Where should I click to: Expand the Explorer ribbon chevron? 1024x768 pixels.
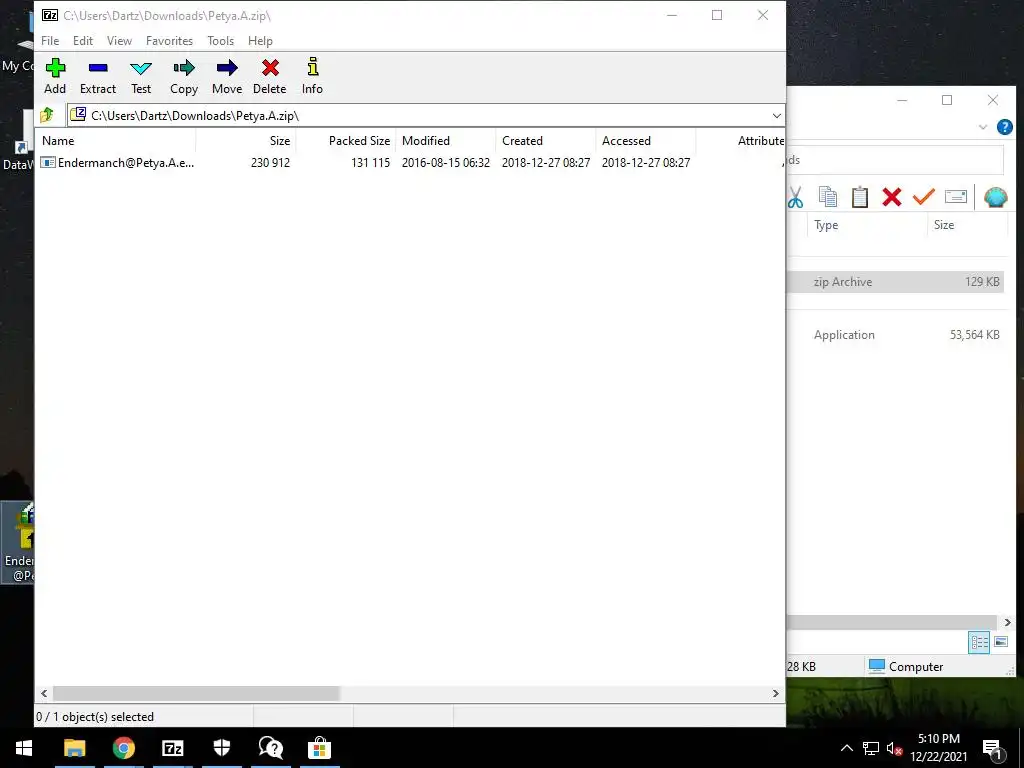click(x=982, y=127)
